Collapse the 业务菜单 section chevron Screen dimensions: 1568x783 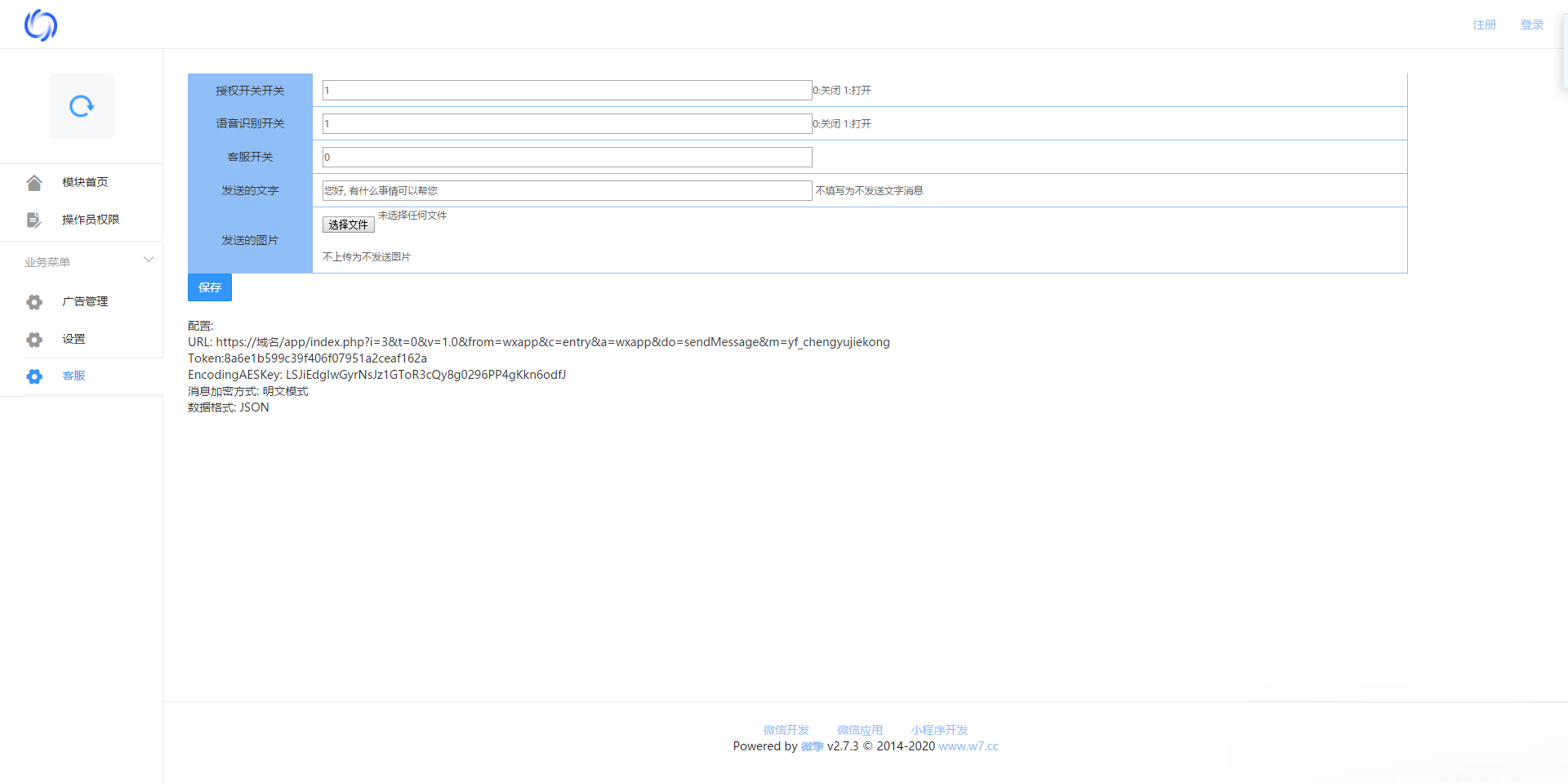pos(149,260)
